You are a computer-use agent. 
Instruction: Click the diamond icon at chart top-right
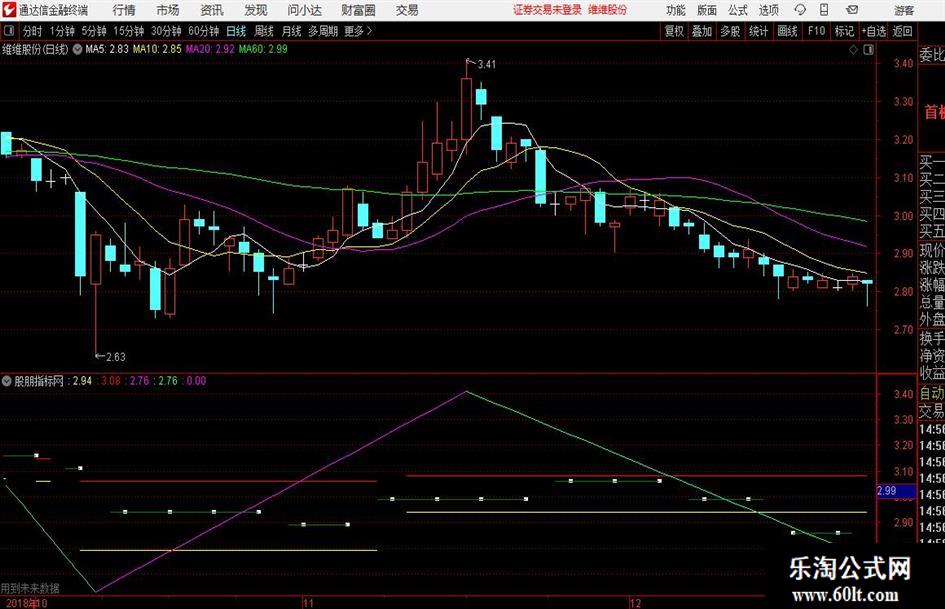pyautogui.click(x=853, y=49)
